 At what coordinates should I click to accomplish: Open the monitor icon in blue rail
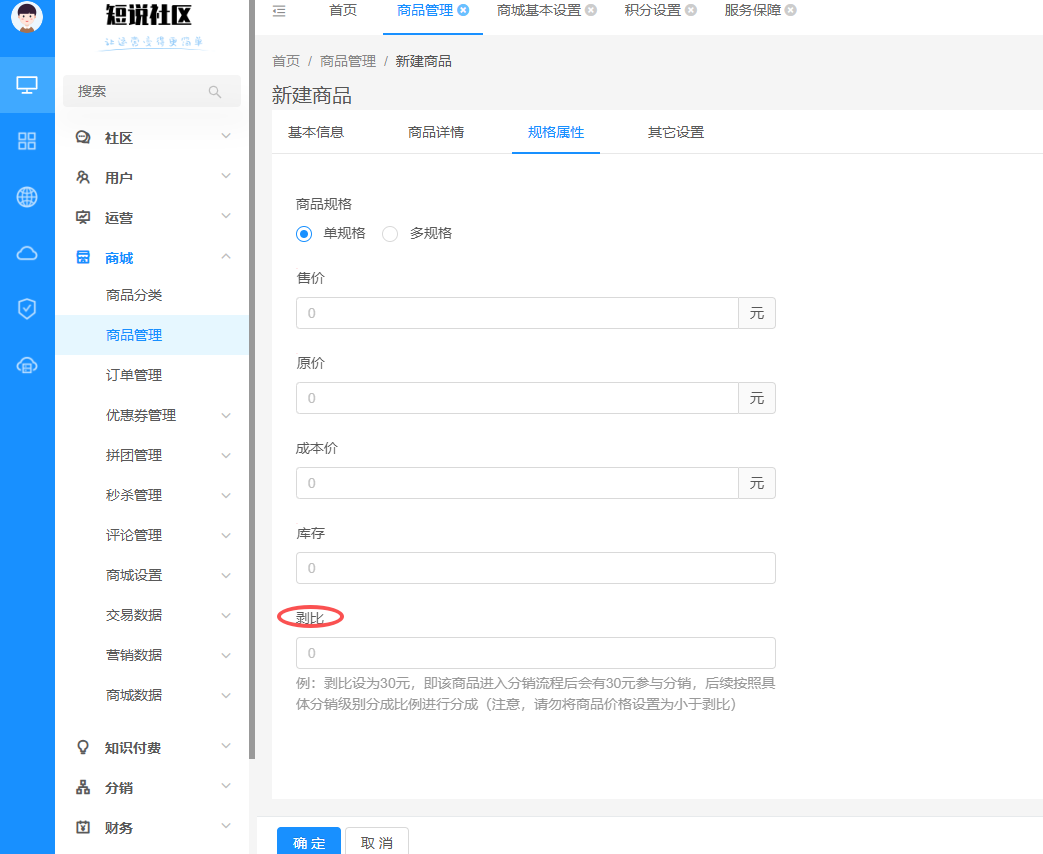coord(27,85)
